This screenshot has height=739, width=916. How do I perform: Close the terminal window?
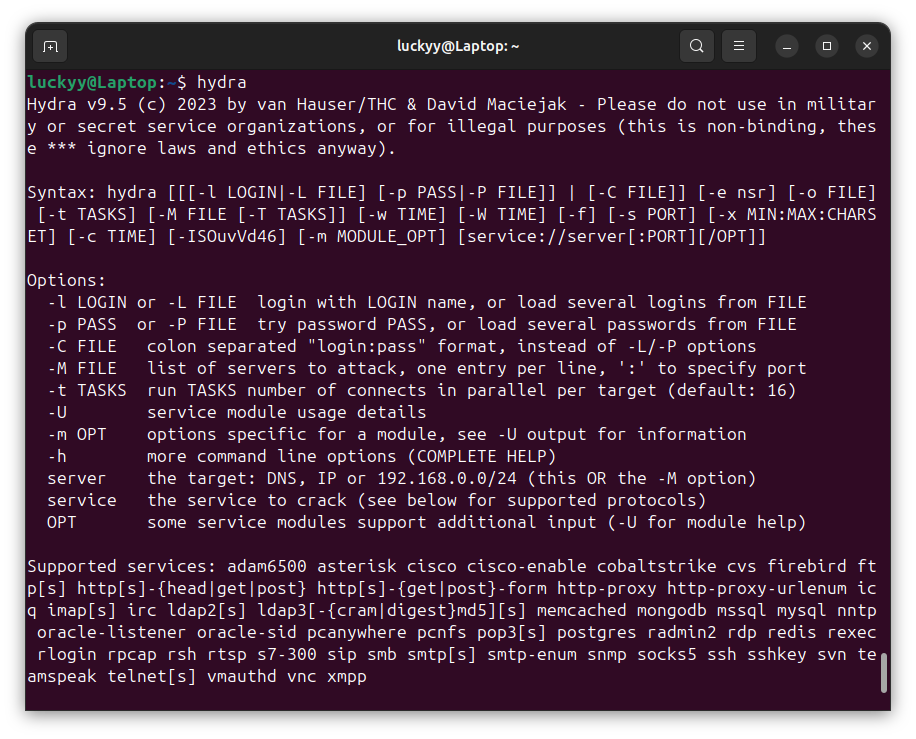click(x=866, y=46)
